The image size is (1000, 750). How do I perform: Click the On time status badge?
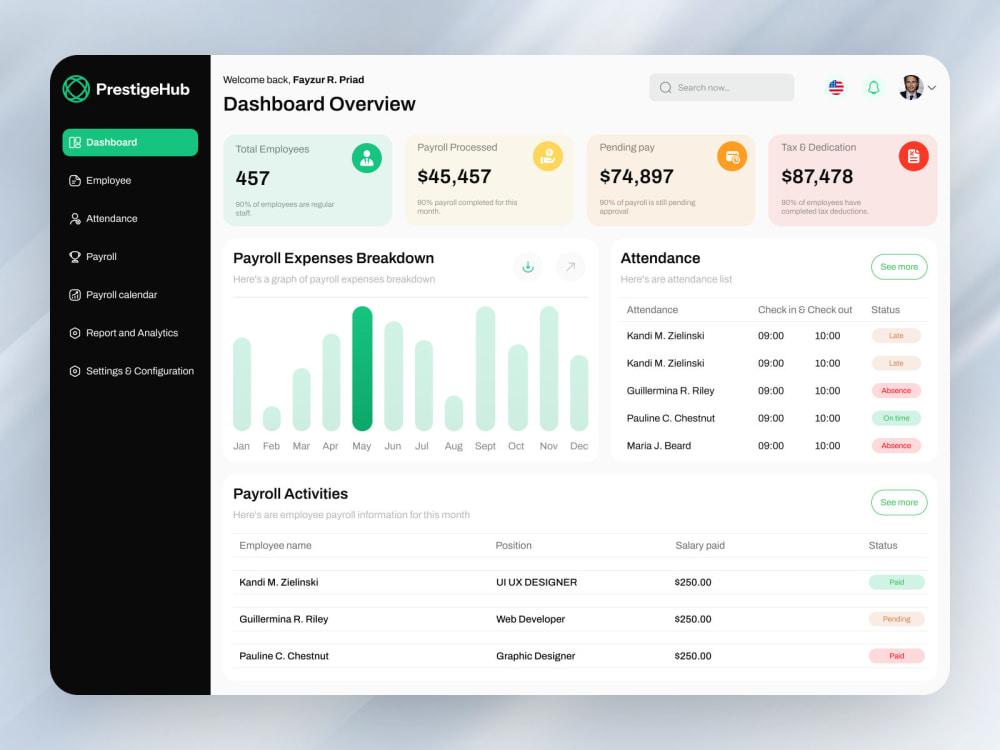click(x=896, y=418)
